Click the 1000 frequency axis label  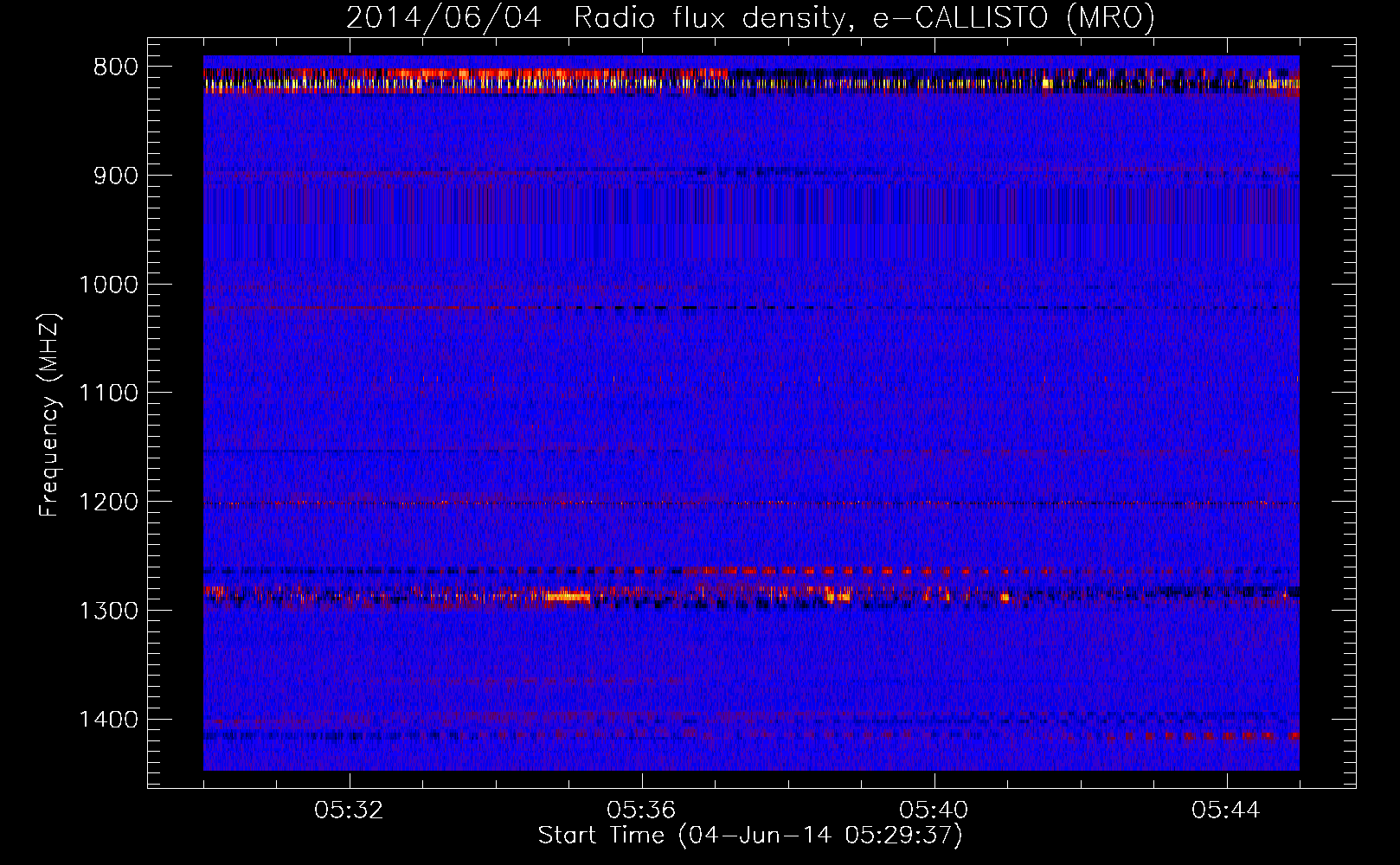109,285
